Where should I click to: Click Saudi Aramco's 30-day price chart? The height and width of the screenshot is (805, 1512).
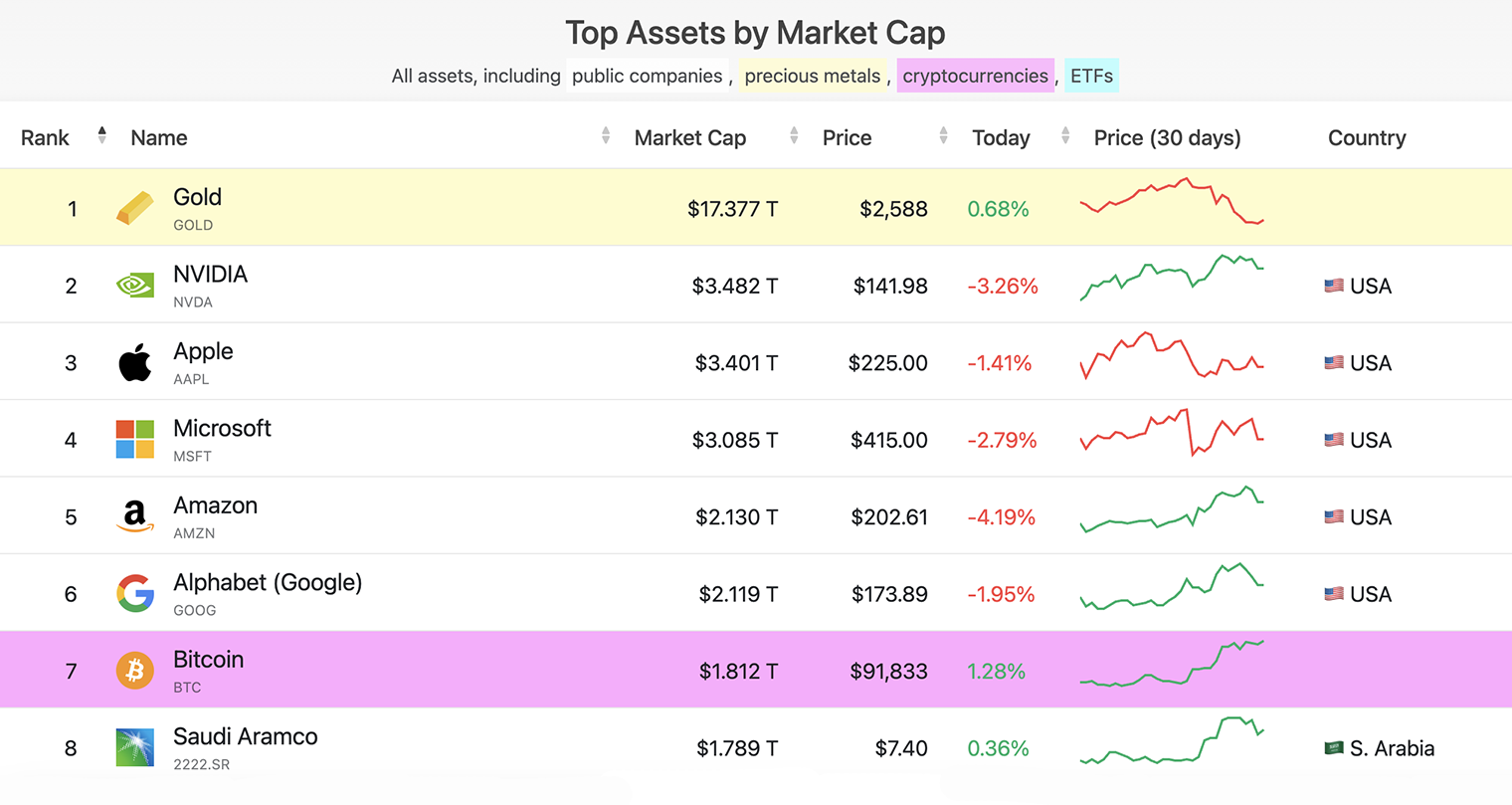pos(1172,740)
